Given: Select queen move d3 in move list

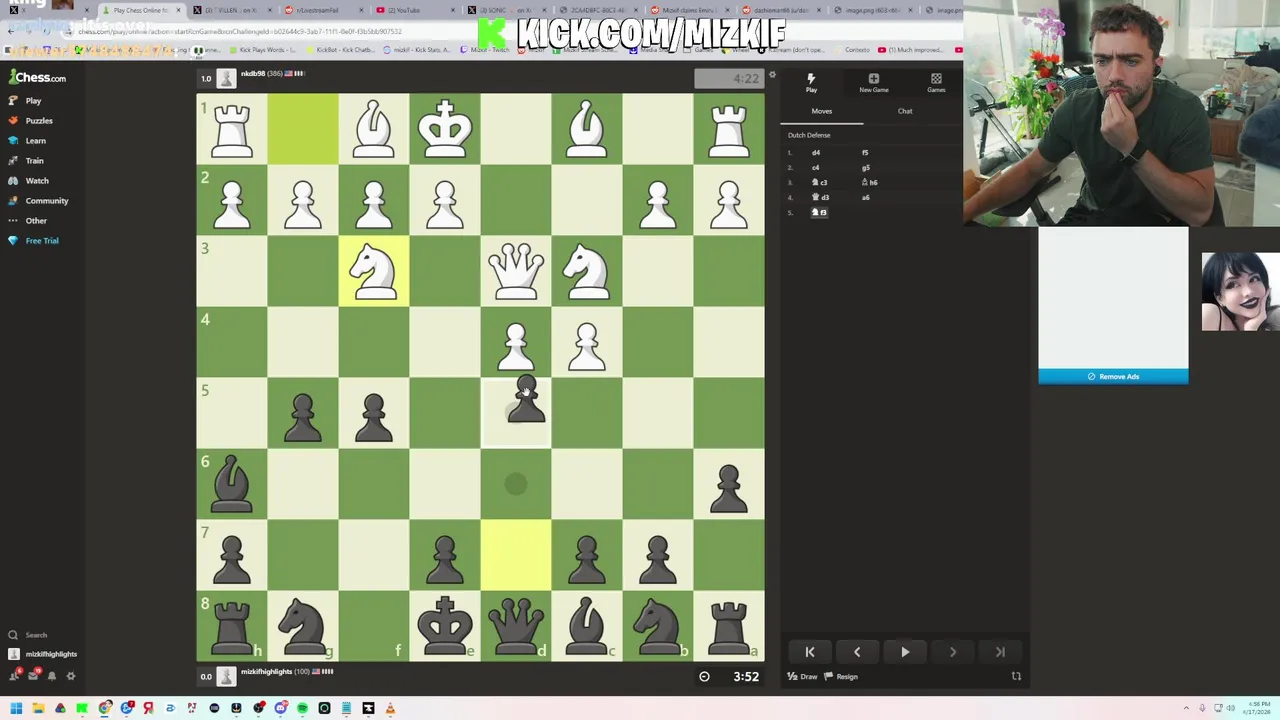Looking at the screenshot, I should [x=820, y=198].
